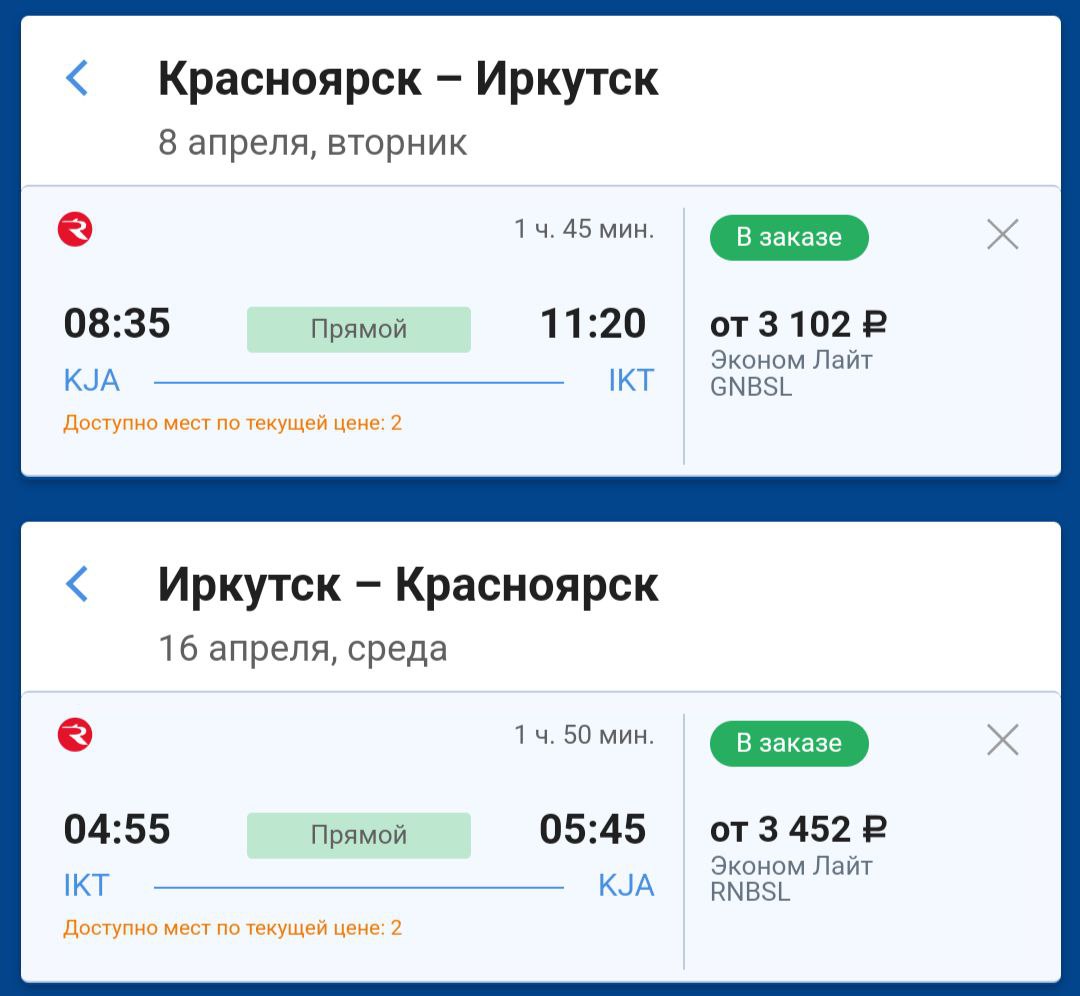Tap the '8 апреля, вторник' date
Image resolution: width=1080 pixels, height=996 pixels.
(x=312, y=143)
